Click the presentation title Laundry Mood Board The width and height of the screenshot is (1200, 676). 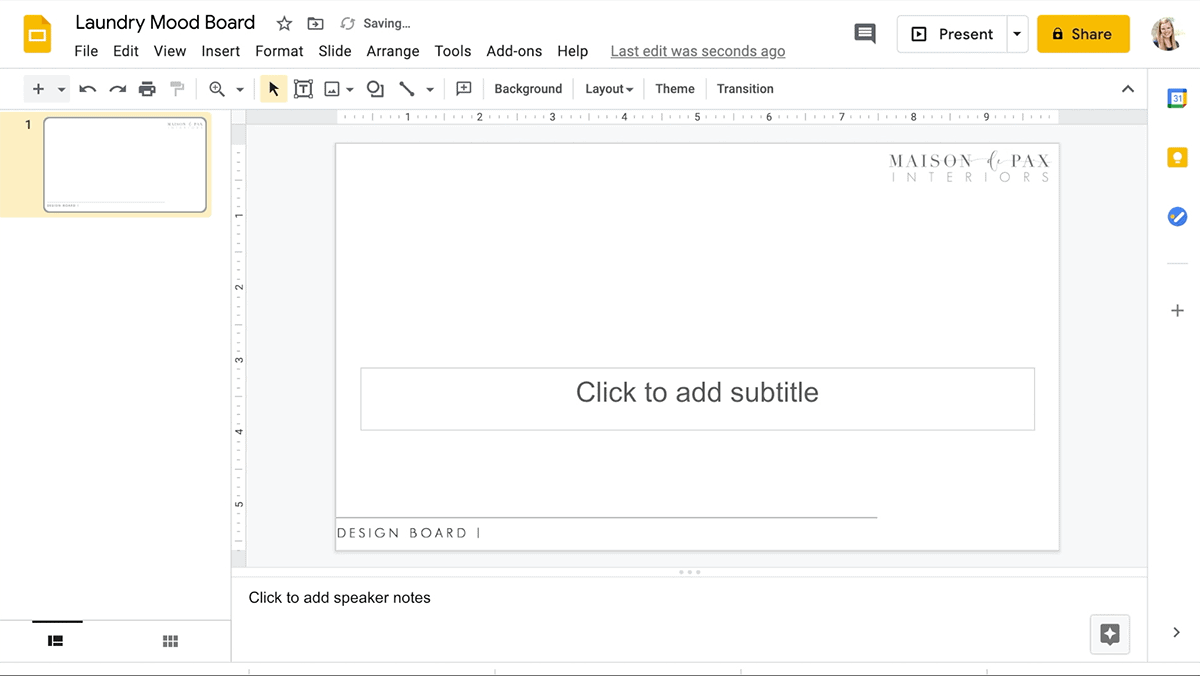click(x=165, y=23)
